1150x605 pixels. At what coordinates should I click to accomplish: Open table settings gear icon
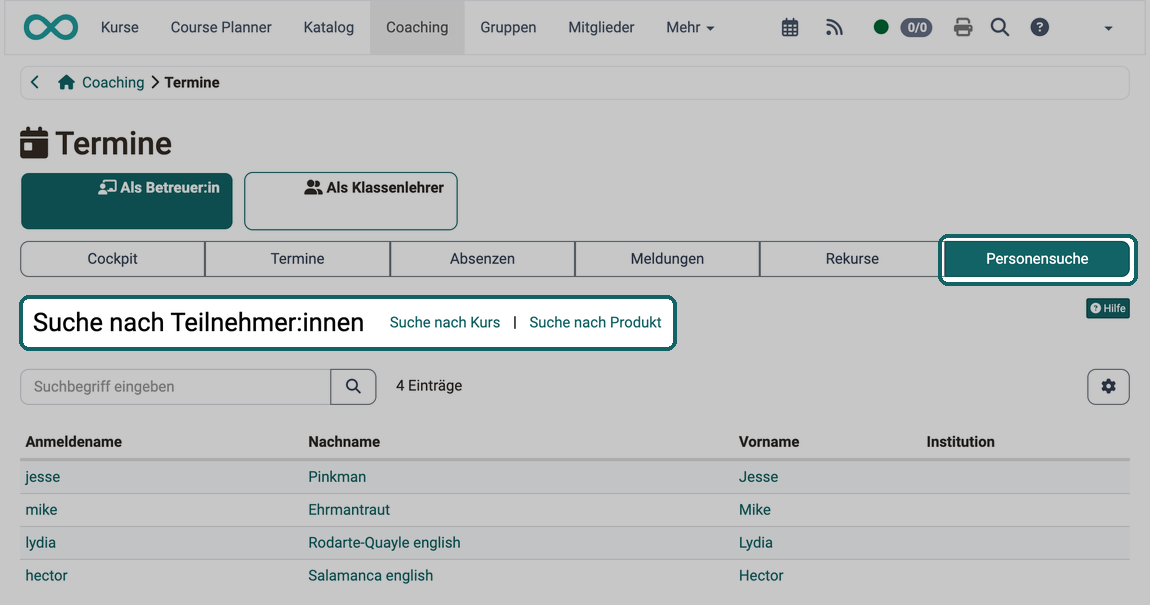coord(1108,386)
